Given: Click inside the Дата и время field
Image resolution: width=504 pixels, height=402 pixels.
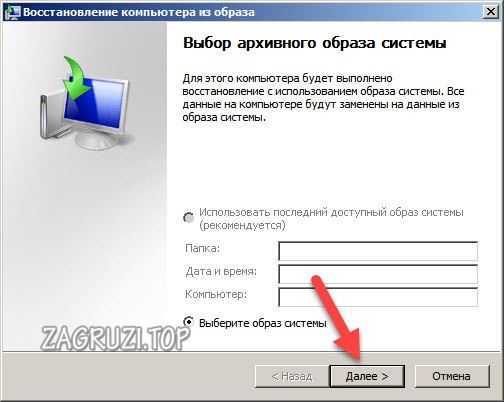Looking at the screenshot, I should (378, 274).
